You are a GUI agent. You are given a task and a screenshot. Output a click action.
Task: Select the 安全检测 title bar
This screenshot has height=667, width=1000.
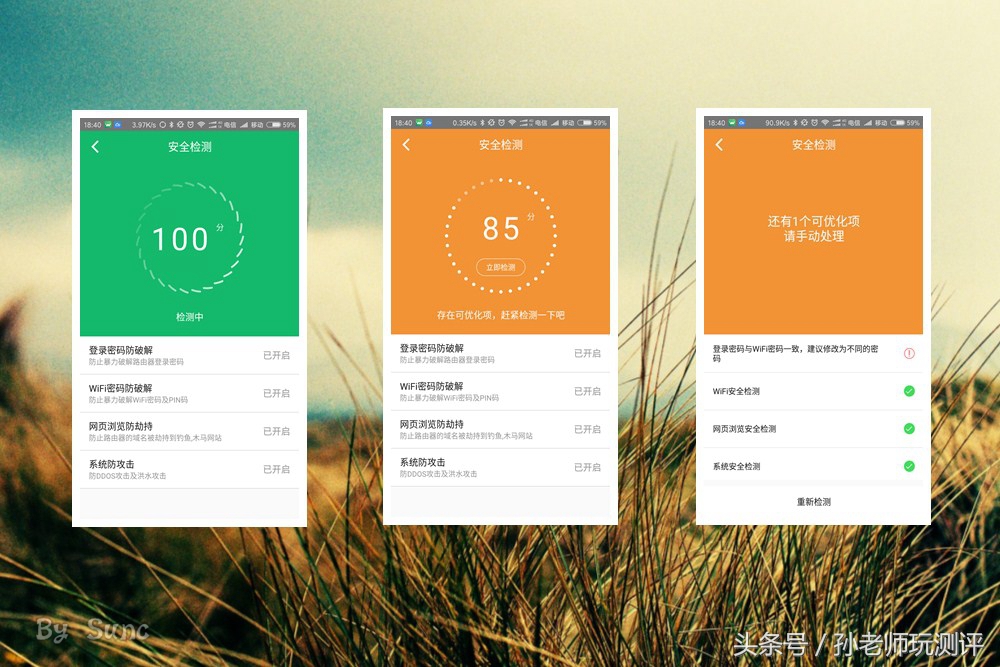click(x=190, y=147)
